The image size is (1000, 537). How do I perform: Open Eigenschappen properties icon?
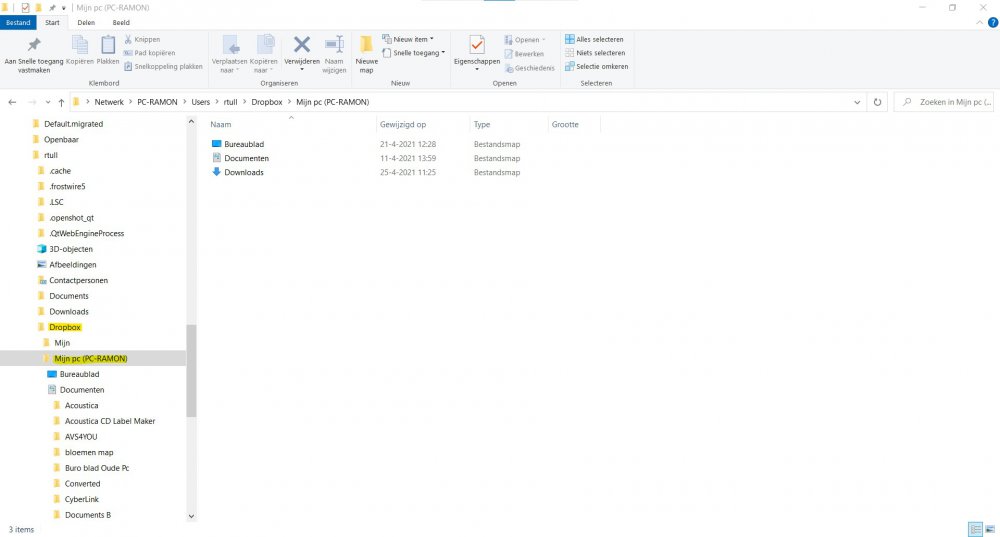477,45
